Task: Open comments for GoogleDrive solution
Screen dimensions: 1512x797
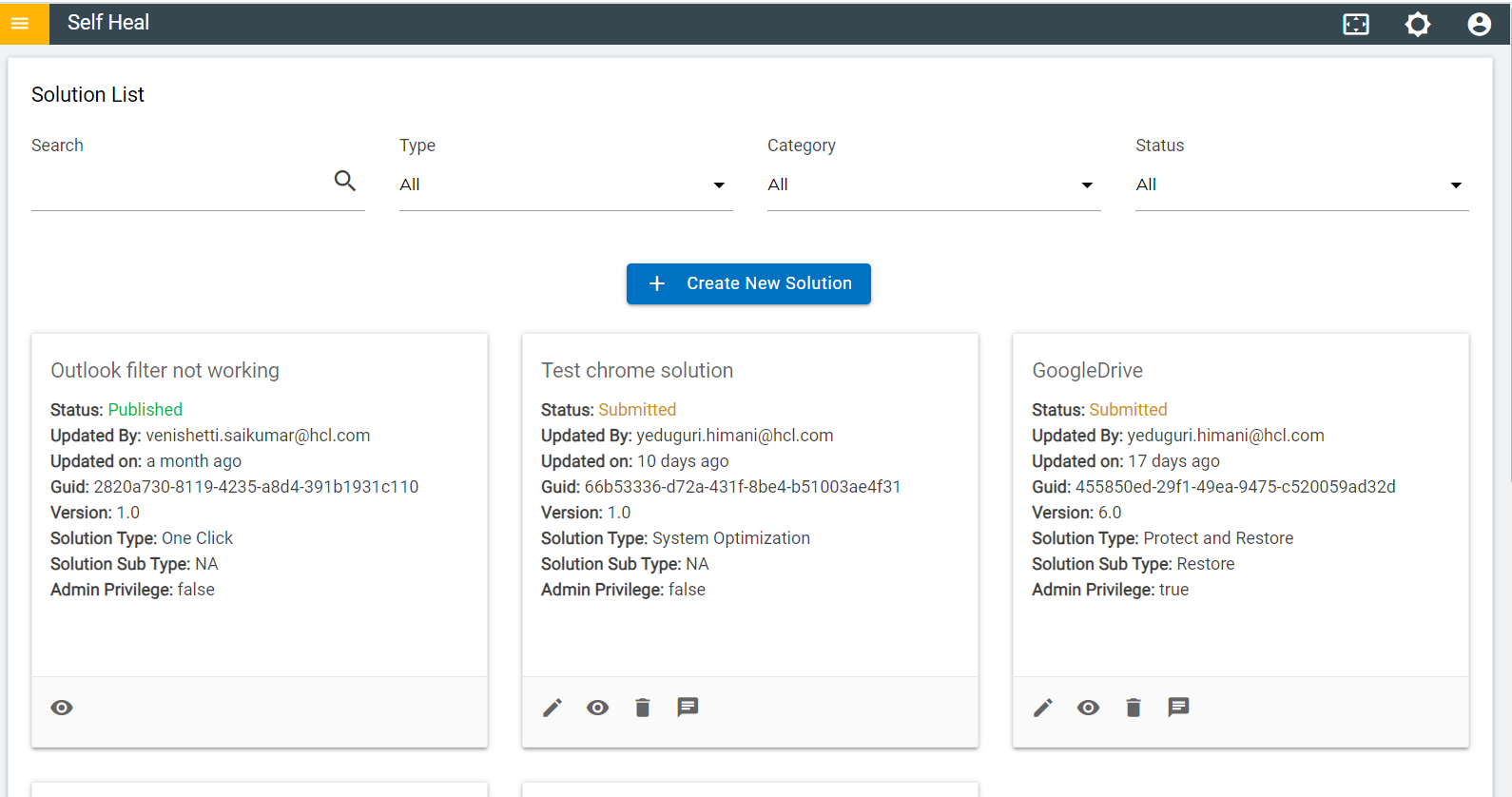Action: pos(1178,707)
